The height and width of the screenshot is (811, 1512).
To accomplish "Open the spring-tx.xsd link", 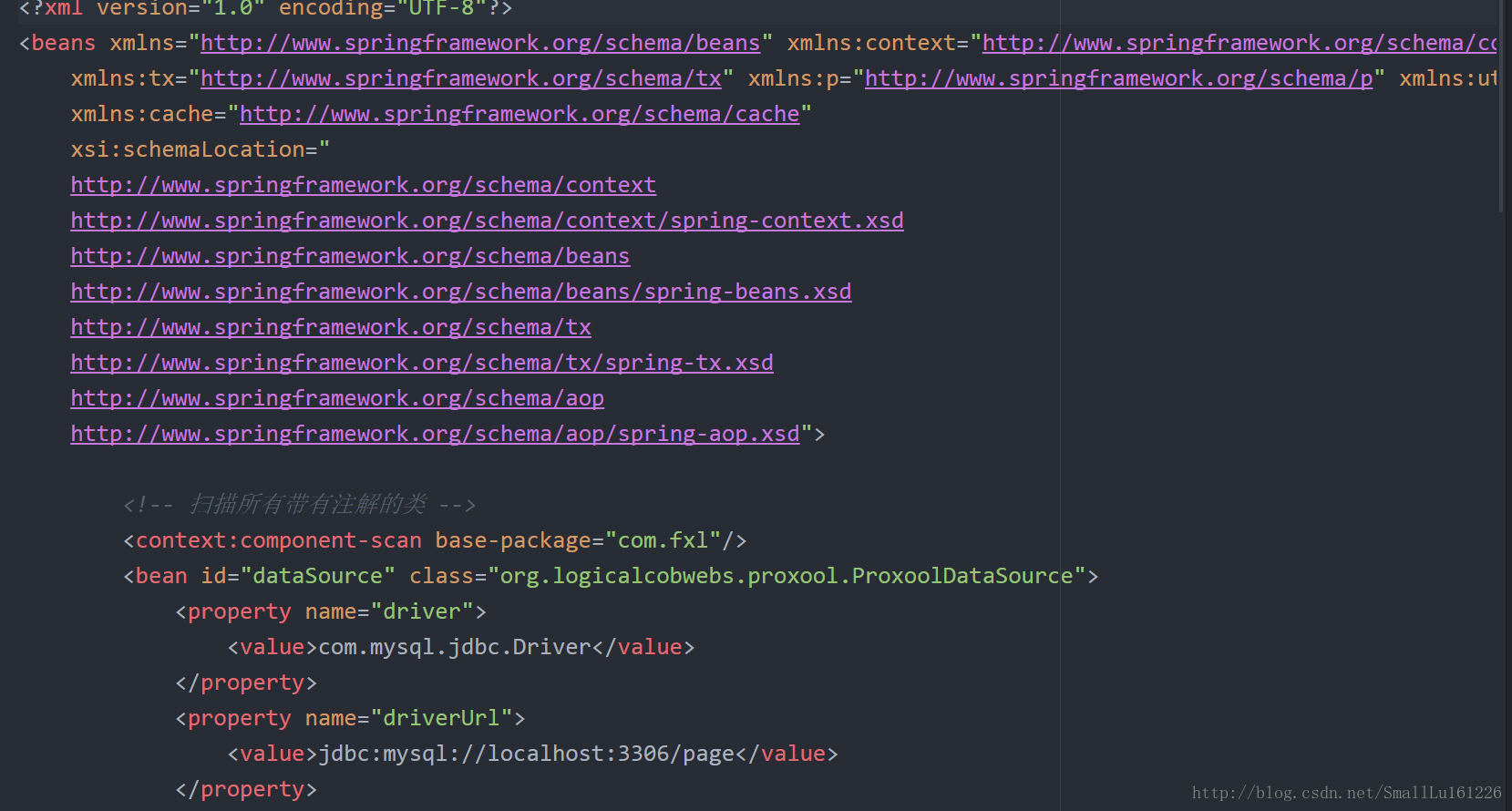I will tap(422, 363).
